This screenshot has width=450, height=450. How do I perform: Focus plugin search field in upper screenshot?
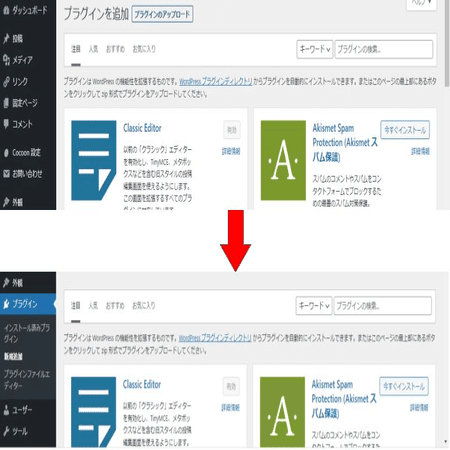[384, 49]
